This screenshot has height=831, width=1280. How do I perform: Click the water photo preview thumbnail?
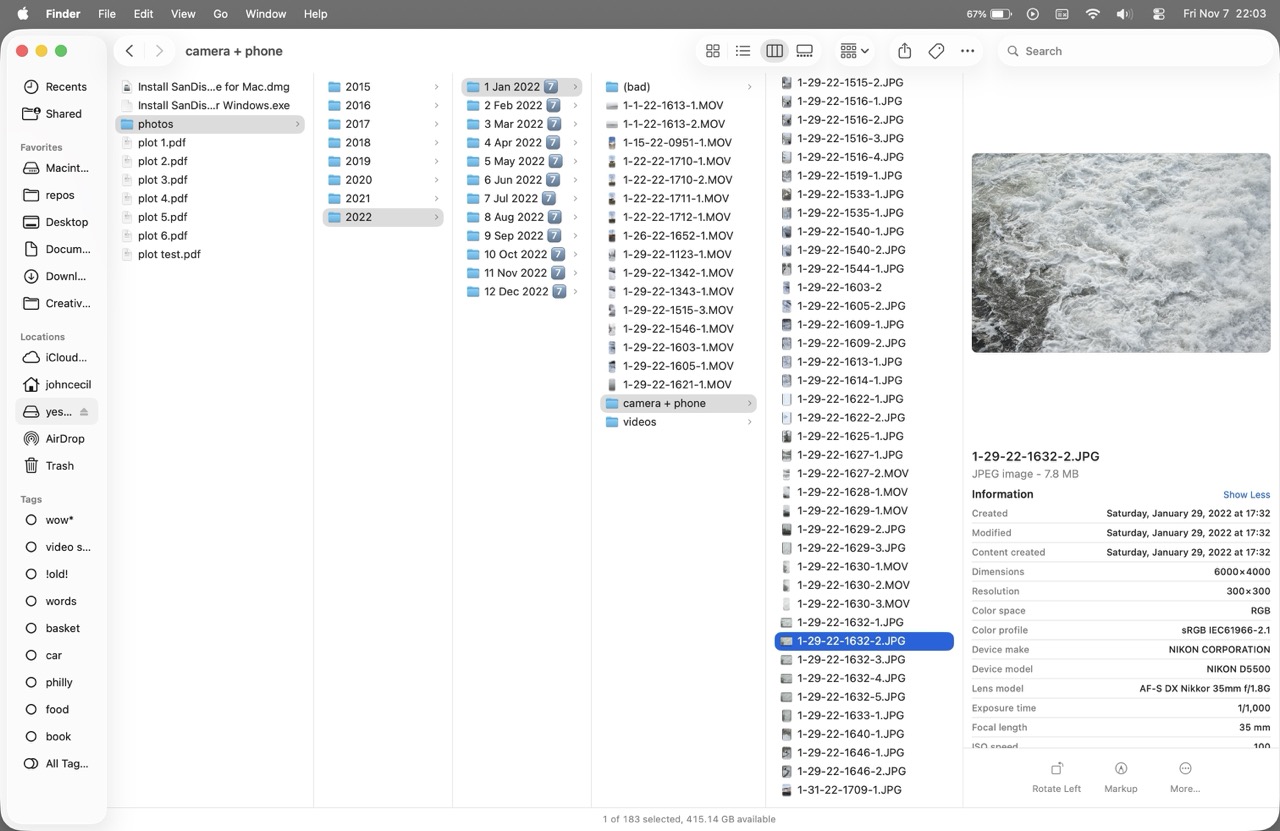click(1121, 253)
